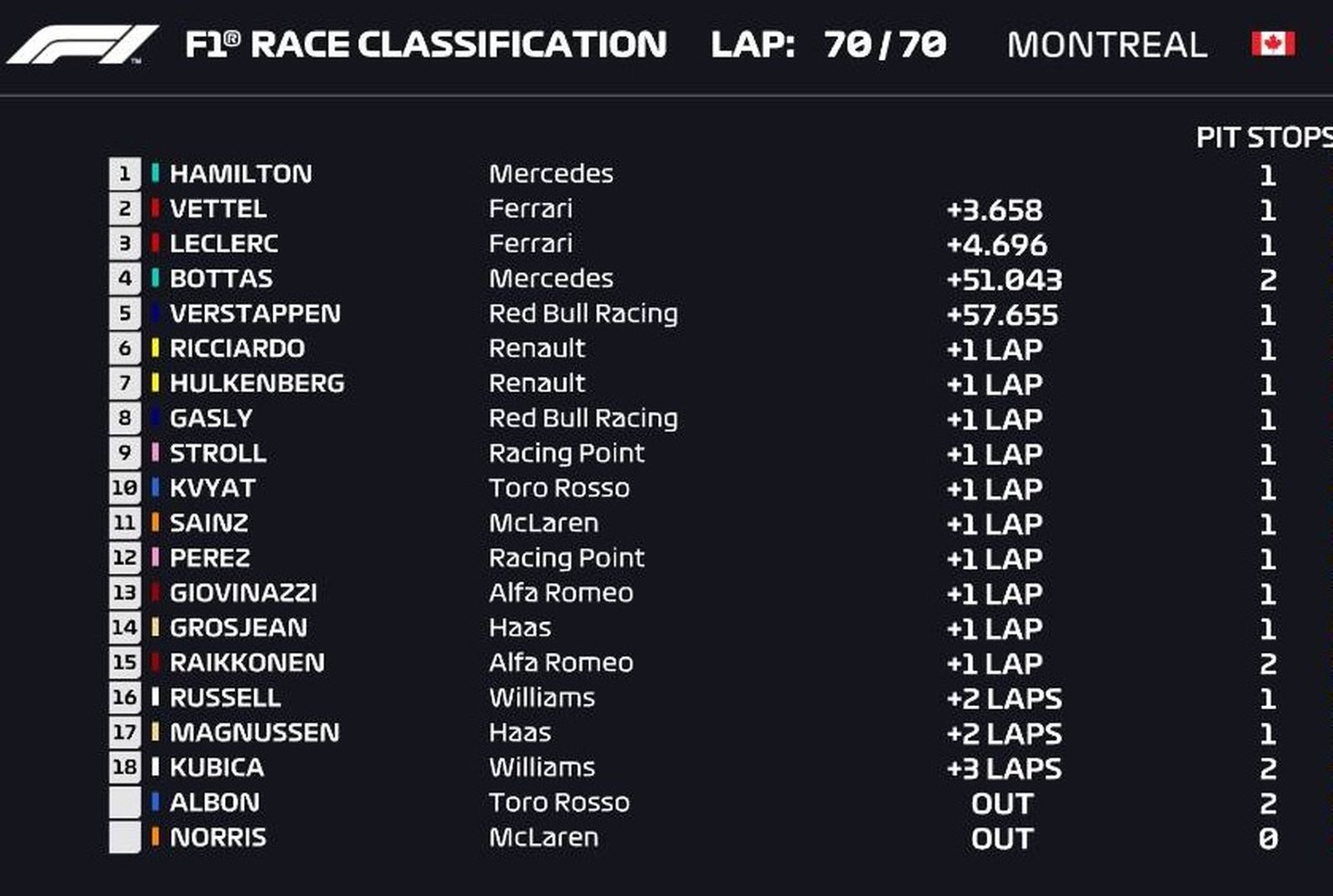The image size is (1333, 896).
Task: Click Hamilton's teal team color bar
Action: coord(155,173)
